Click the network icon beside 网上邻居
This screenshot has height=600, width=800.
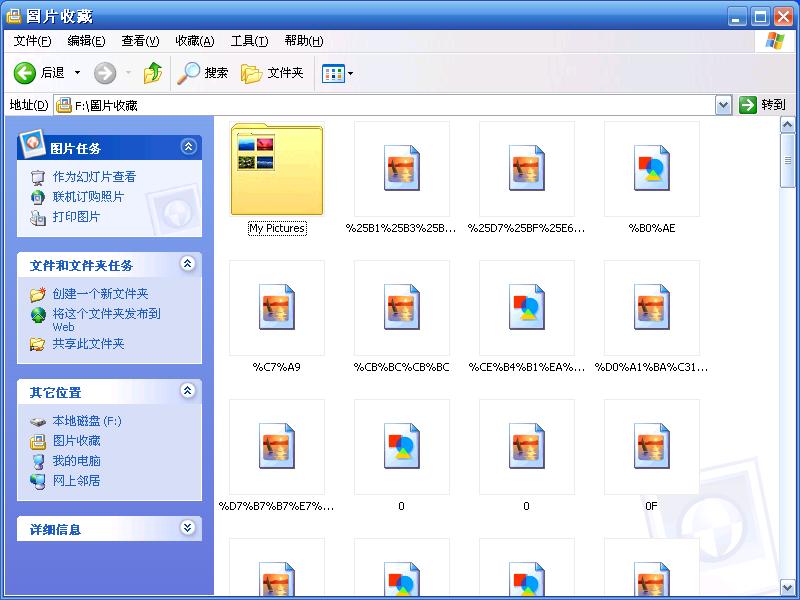pos(38,481)
